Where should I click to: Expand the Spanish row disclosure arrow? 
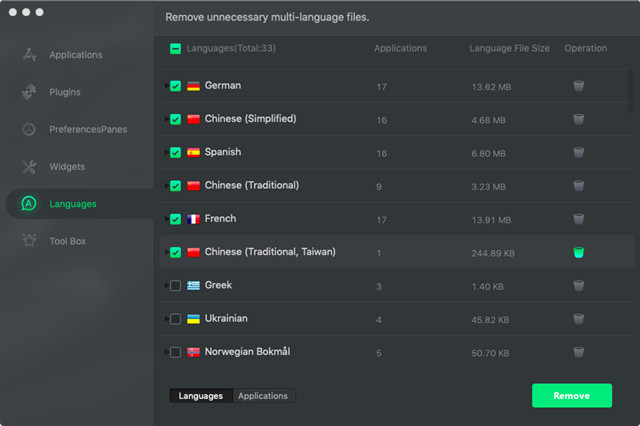pyautogui.click(x=167, y=152)
